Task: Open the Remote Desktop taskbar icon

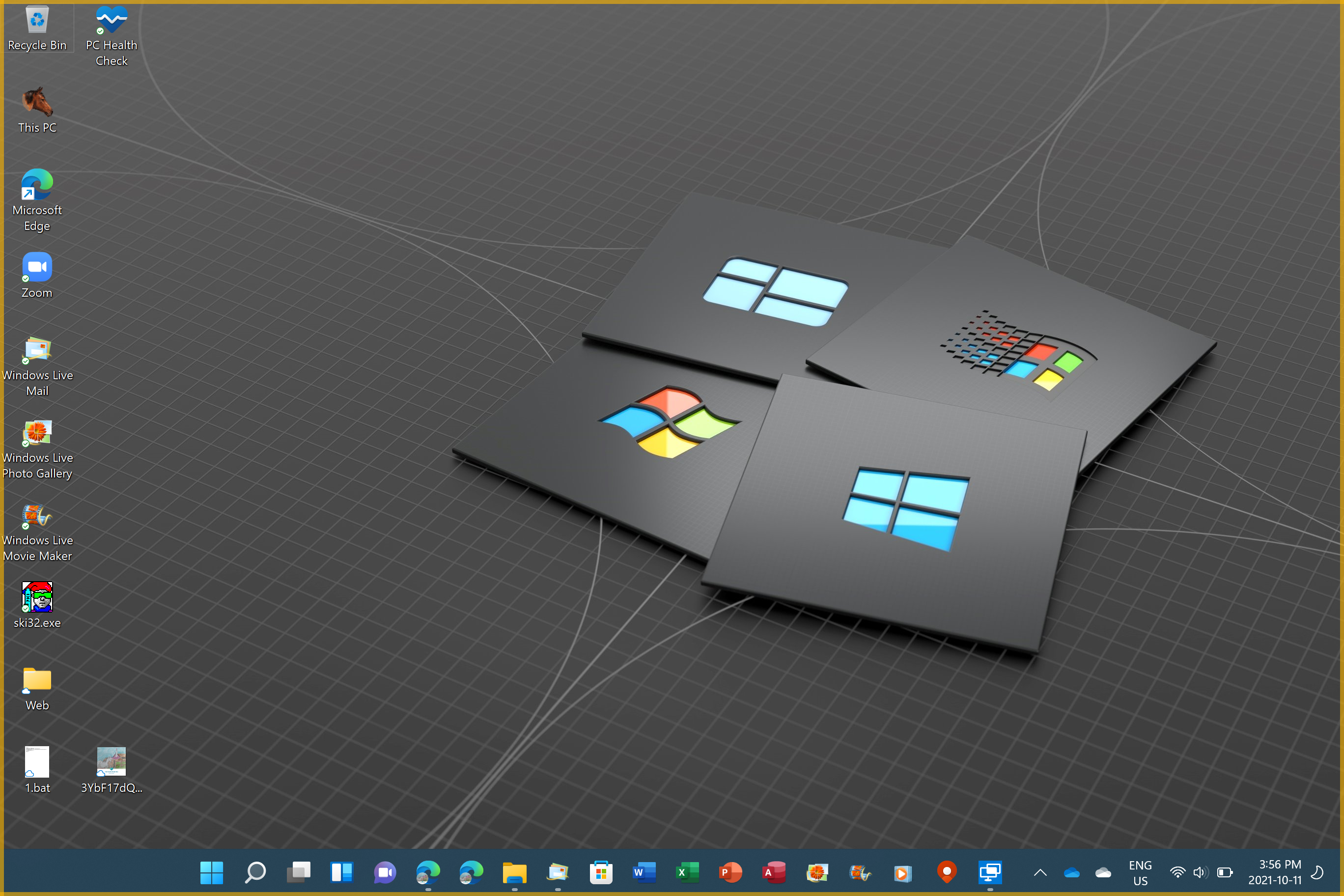Action: pyautogui.click(x=990, y=872)
